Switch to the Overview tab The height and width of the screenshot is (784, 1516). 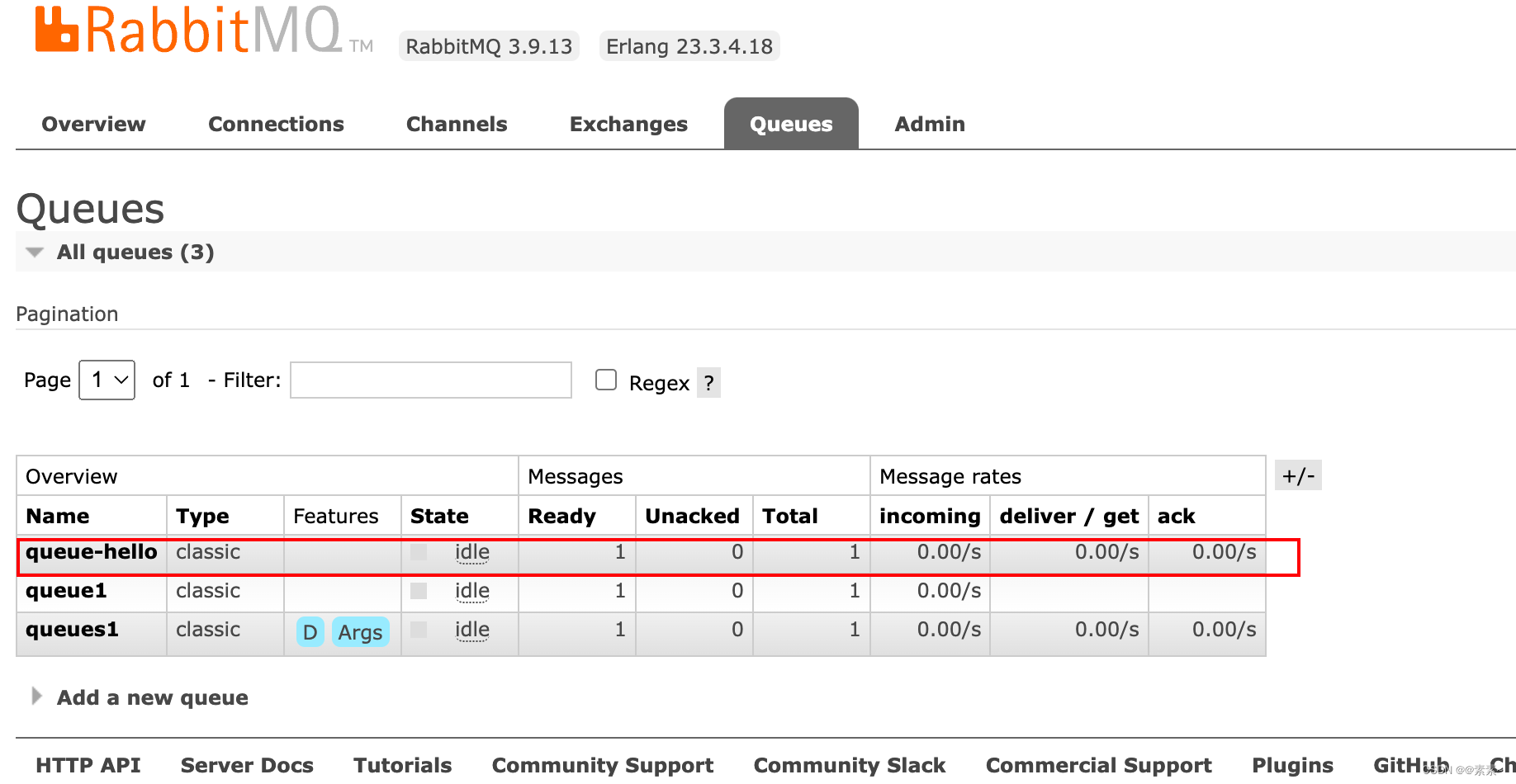93,124
